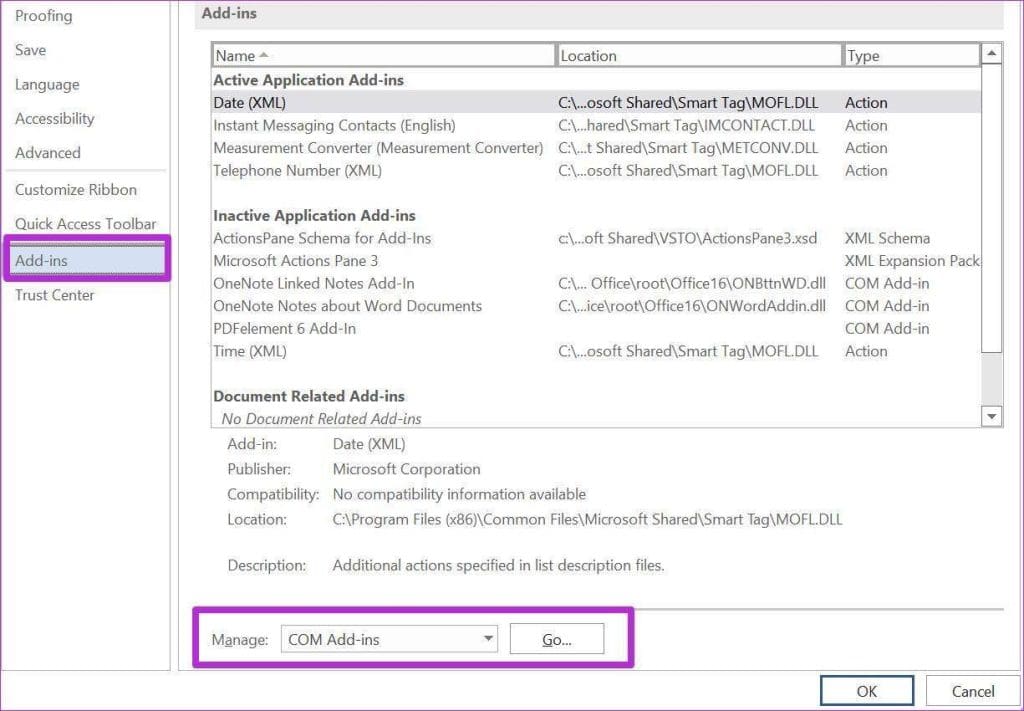Open the Trust Center page
This screenshot has width=1024, height=711.
(x=55, y=294)
